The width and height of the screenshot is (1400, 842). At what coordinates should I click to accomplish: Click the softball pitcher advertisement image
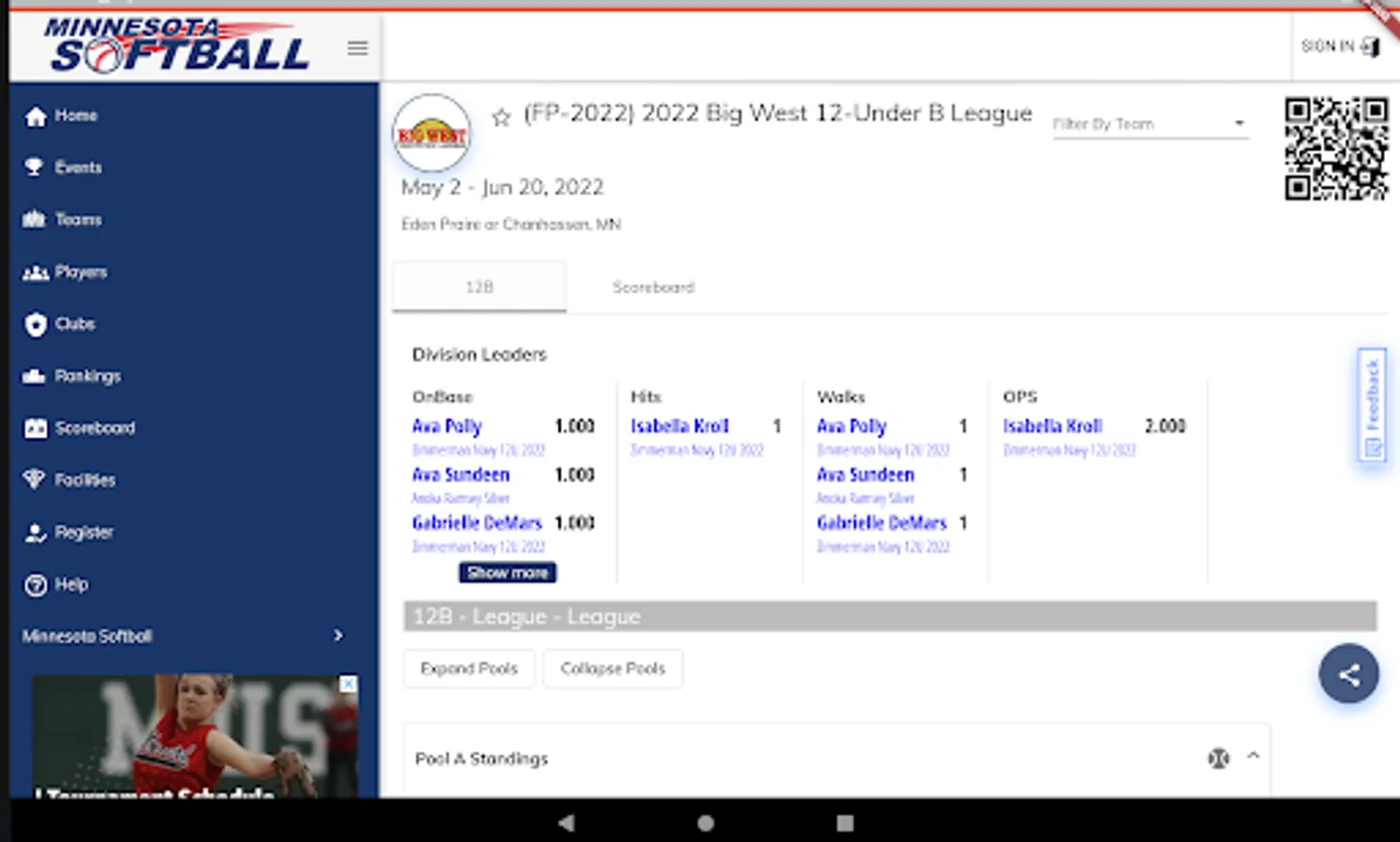coord(195,736)
